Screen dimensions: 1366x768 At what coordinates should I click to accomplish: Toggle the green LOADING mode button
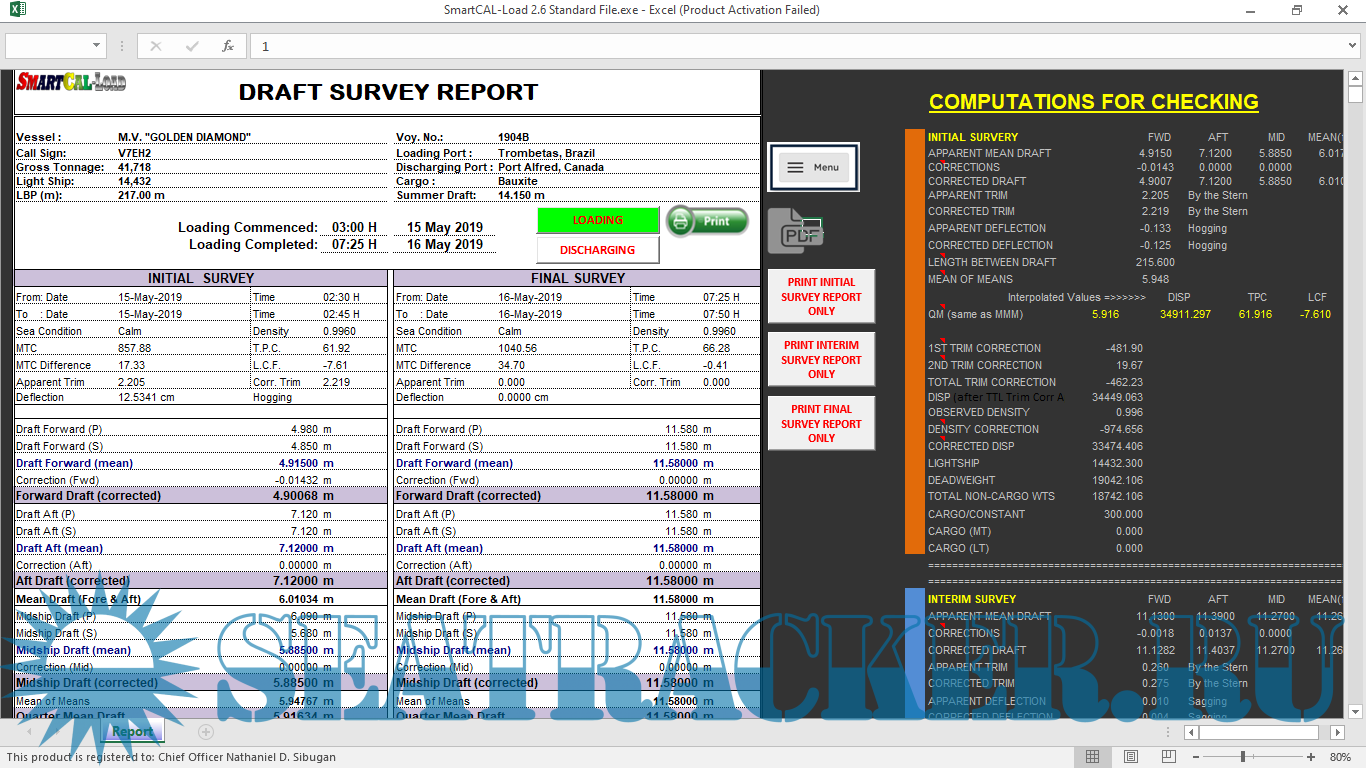click(597, 220)
